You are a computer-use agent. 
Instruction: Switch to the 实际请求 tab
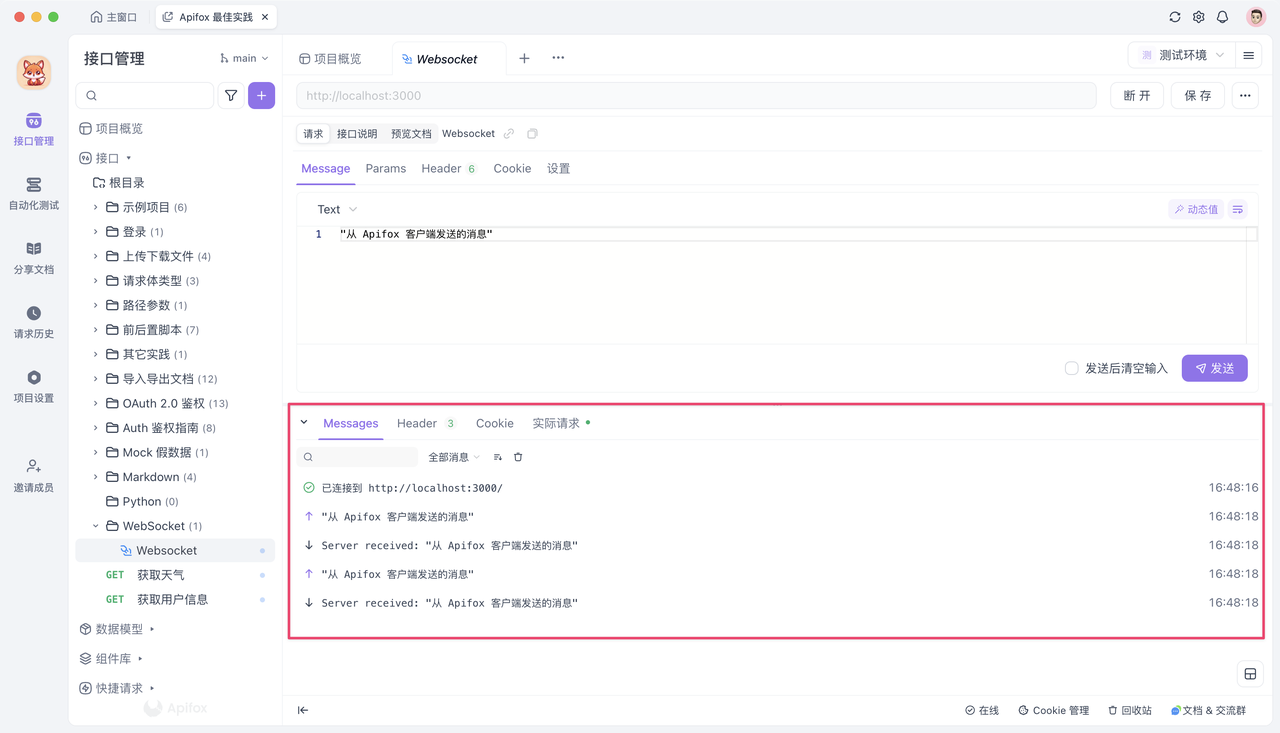tap(561, 423)
